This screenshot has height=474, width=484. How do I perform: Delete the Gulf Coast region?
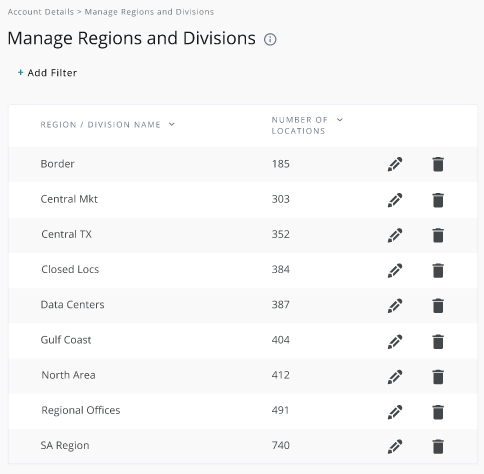point(438,341)
